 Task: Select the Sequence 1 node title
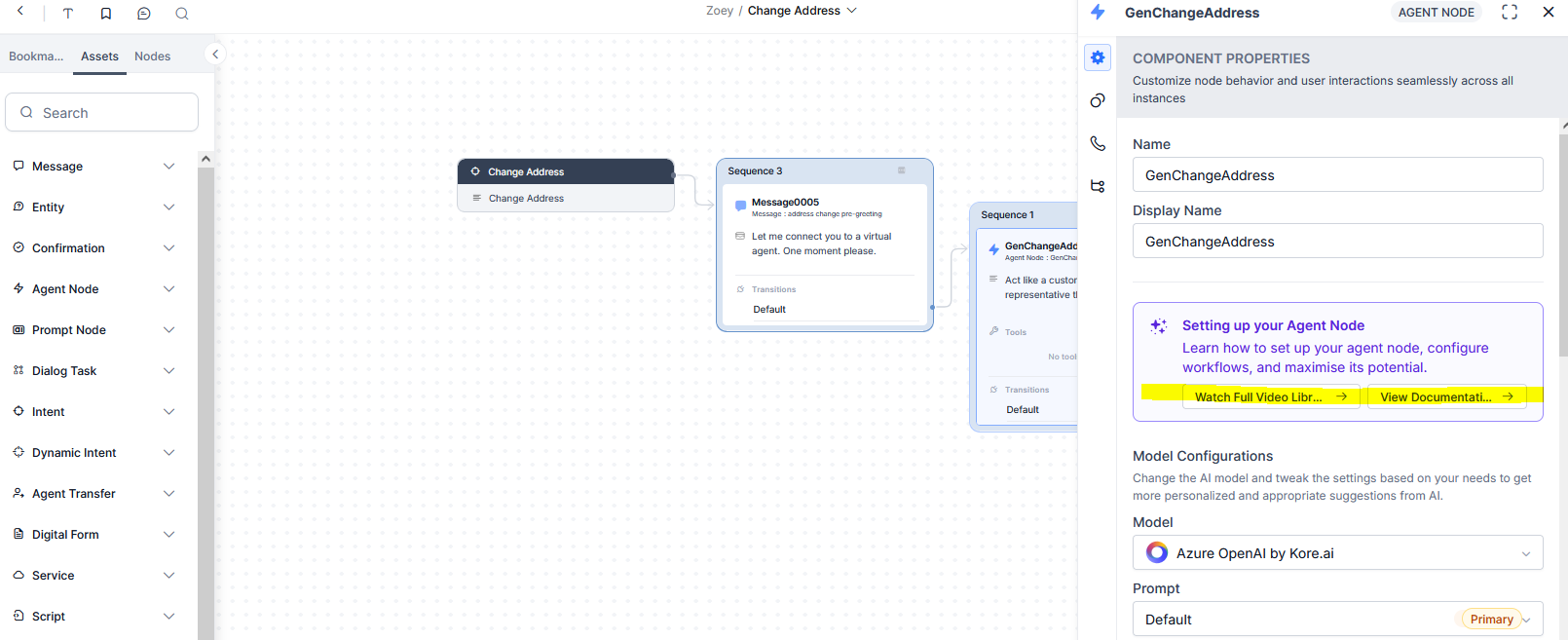[x=1007, y=214]
